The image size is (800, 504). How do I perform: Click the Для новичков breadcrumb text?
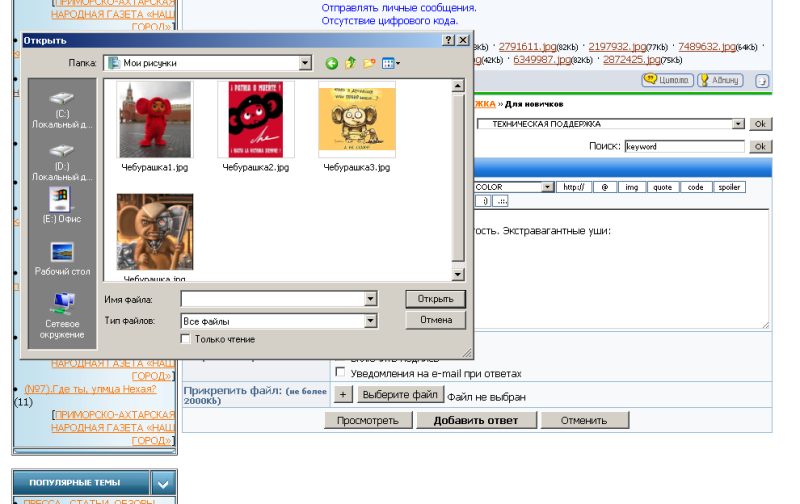534,104
